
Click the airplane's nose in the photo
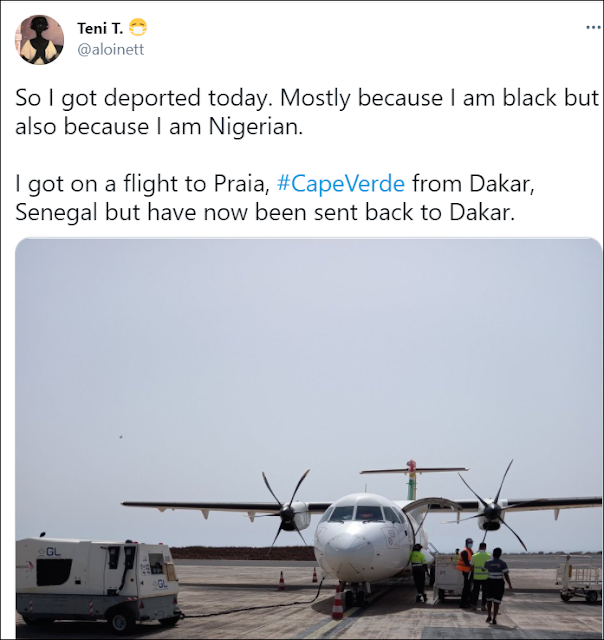(350, 554)
